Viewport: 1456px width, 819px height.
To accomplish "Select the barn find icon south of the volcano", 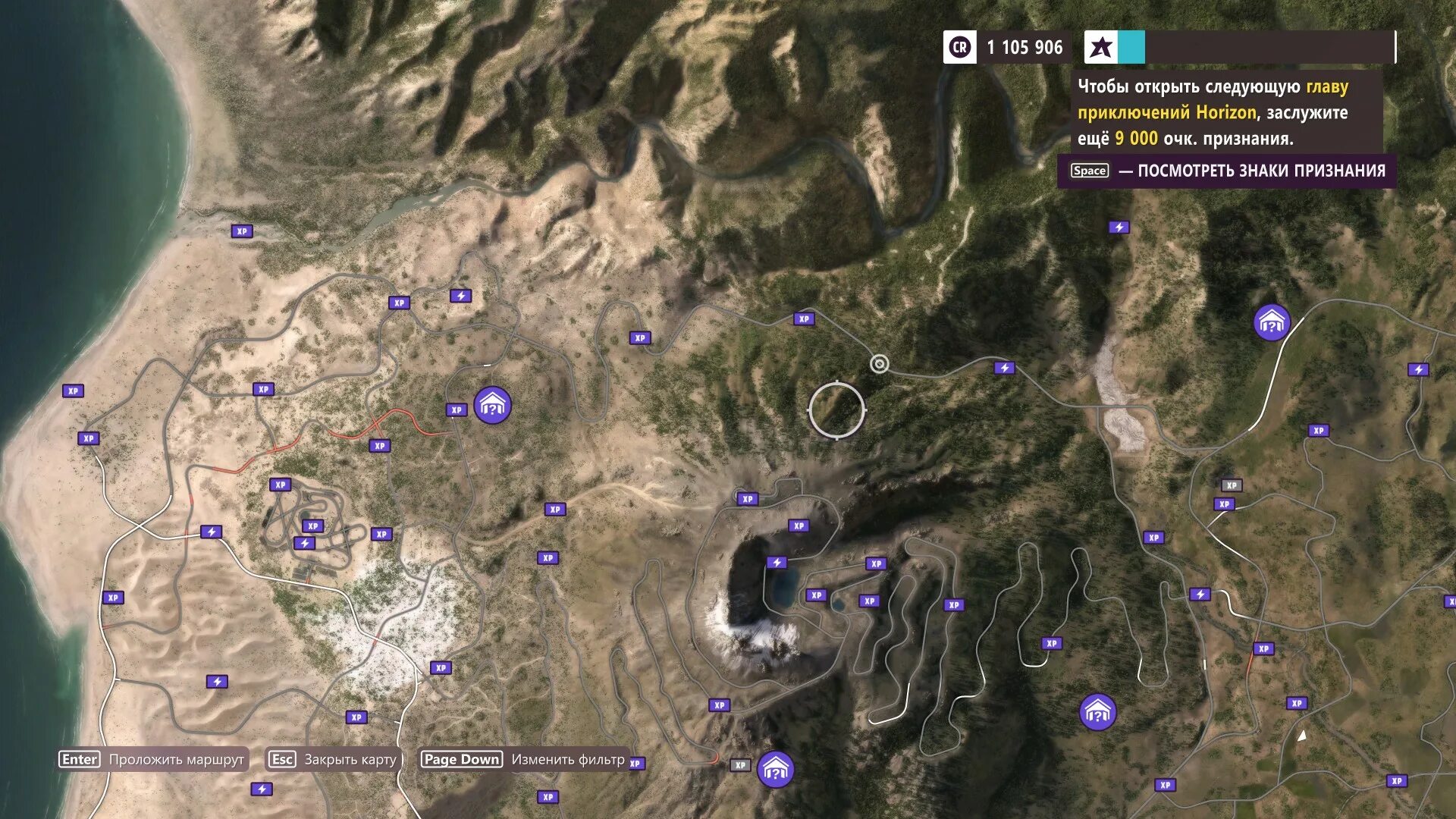I will (x=775, y=770).
